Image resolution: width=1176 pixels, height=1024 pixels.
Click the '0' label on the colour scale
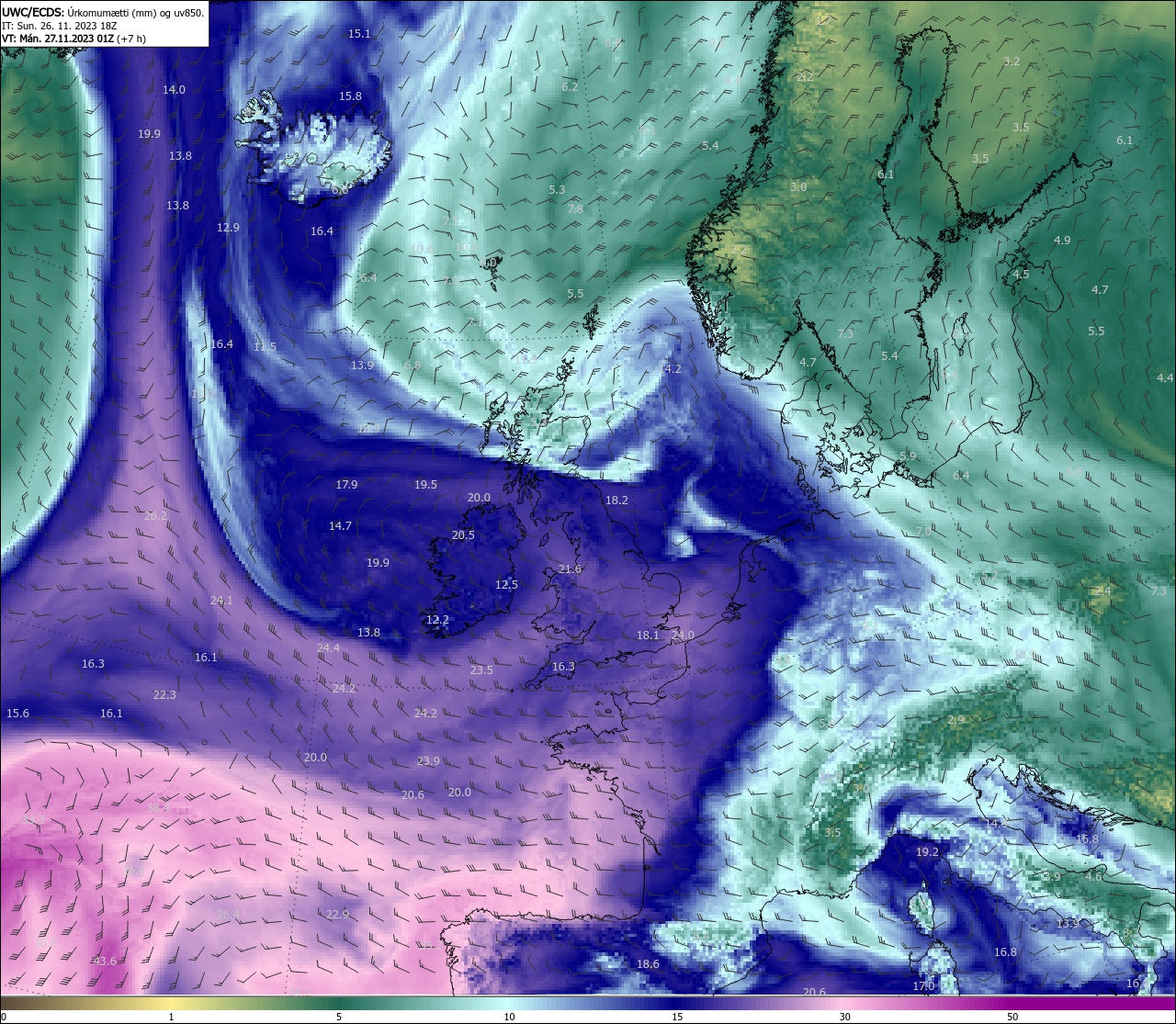point(4,1017)
